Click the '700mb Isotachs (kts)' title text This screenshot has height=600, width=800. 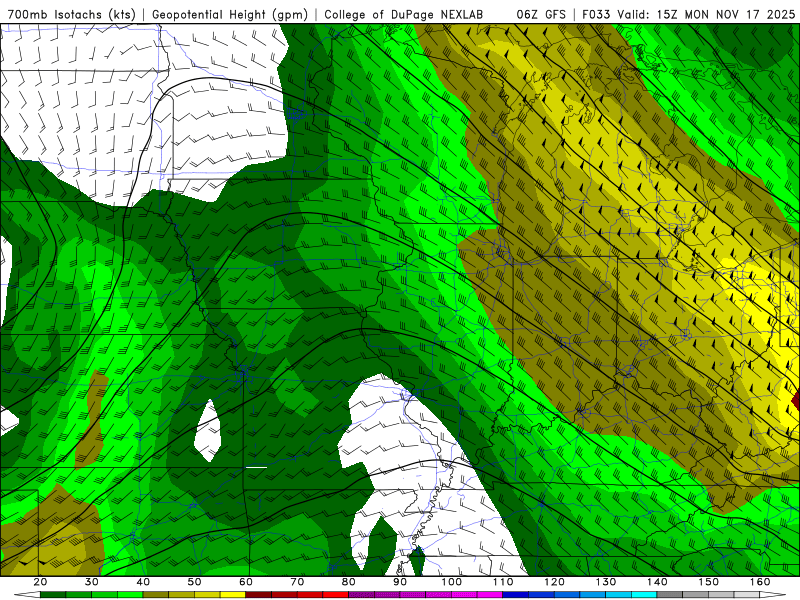click(x=71, y=14)
